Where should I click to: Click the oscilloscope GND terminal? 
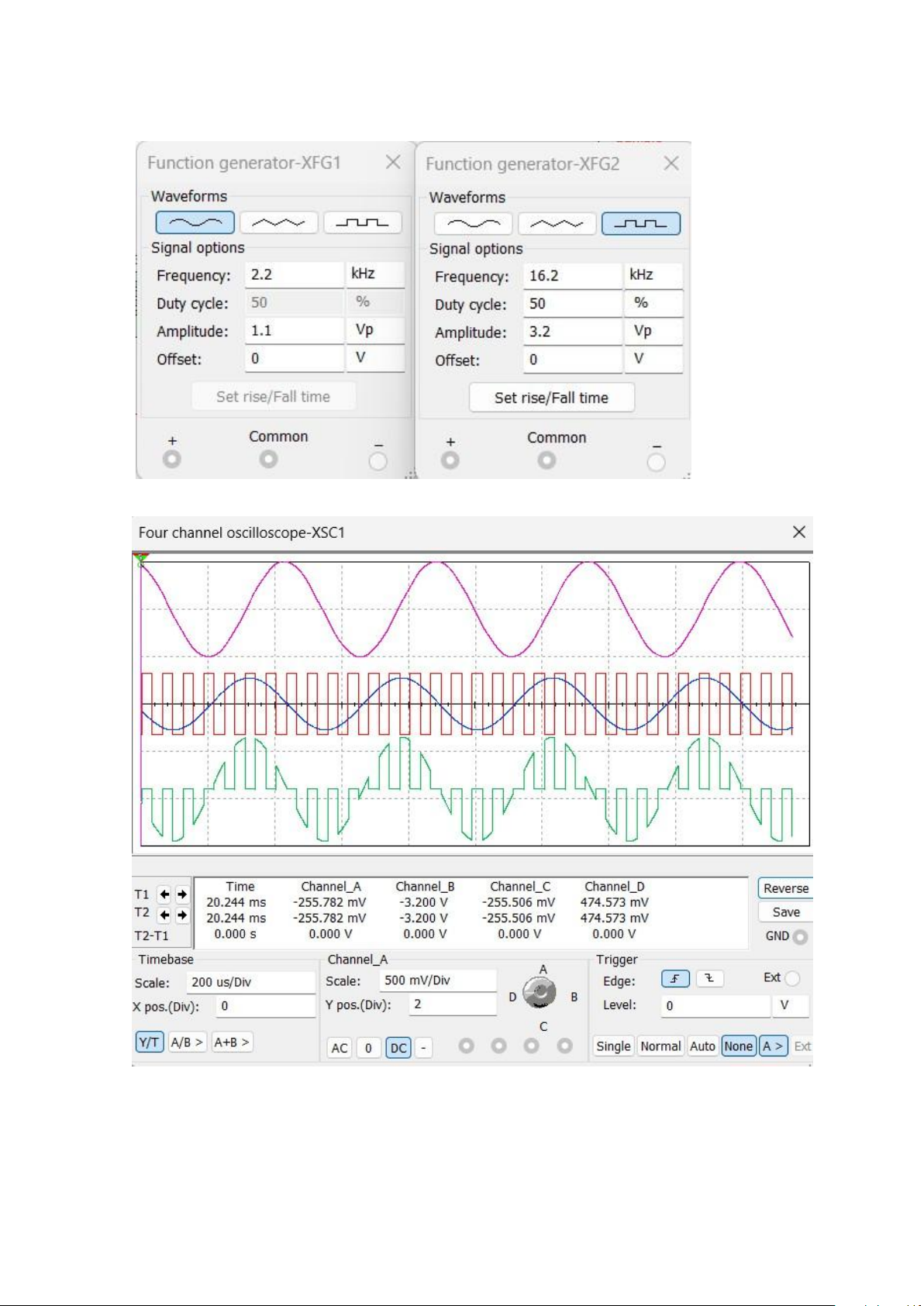[x=800, y=936]
